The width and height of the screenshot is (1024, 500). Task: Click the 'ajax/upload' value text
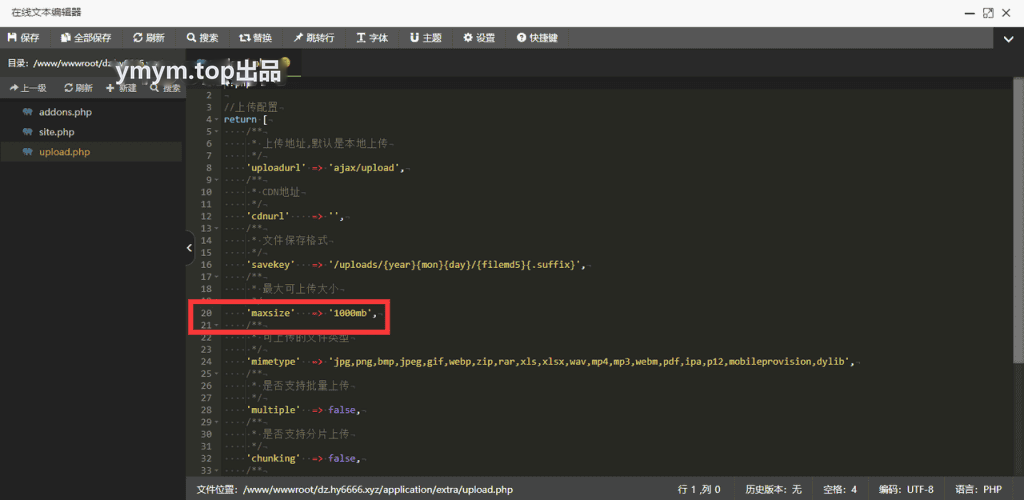click(366, 168)
